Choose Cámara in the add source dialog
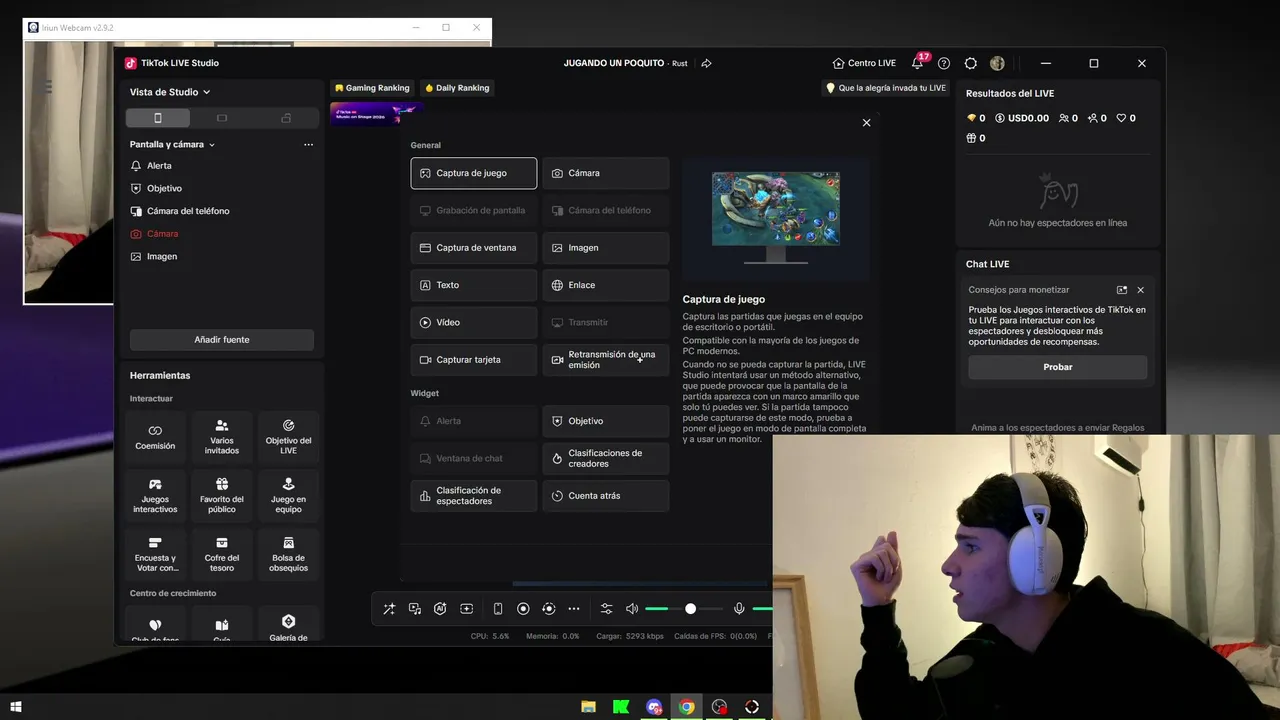 click(606, 173)
